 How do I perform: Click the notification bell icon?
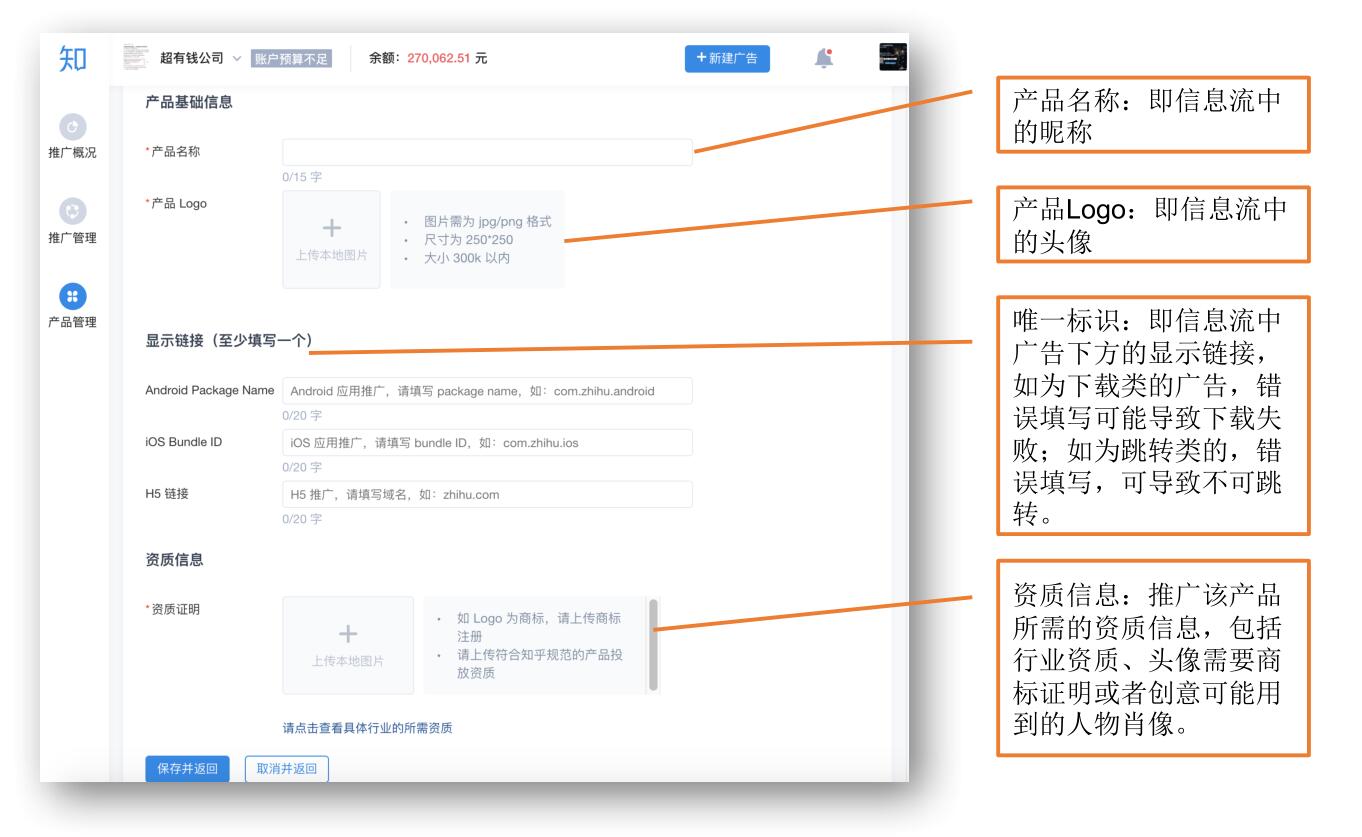(822, 58)
